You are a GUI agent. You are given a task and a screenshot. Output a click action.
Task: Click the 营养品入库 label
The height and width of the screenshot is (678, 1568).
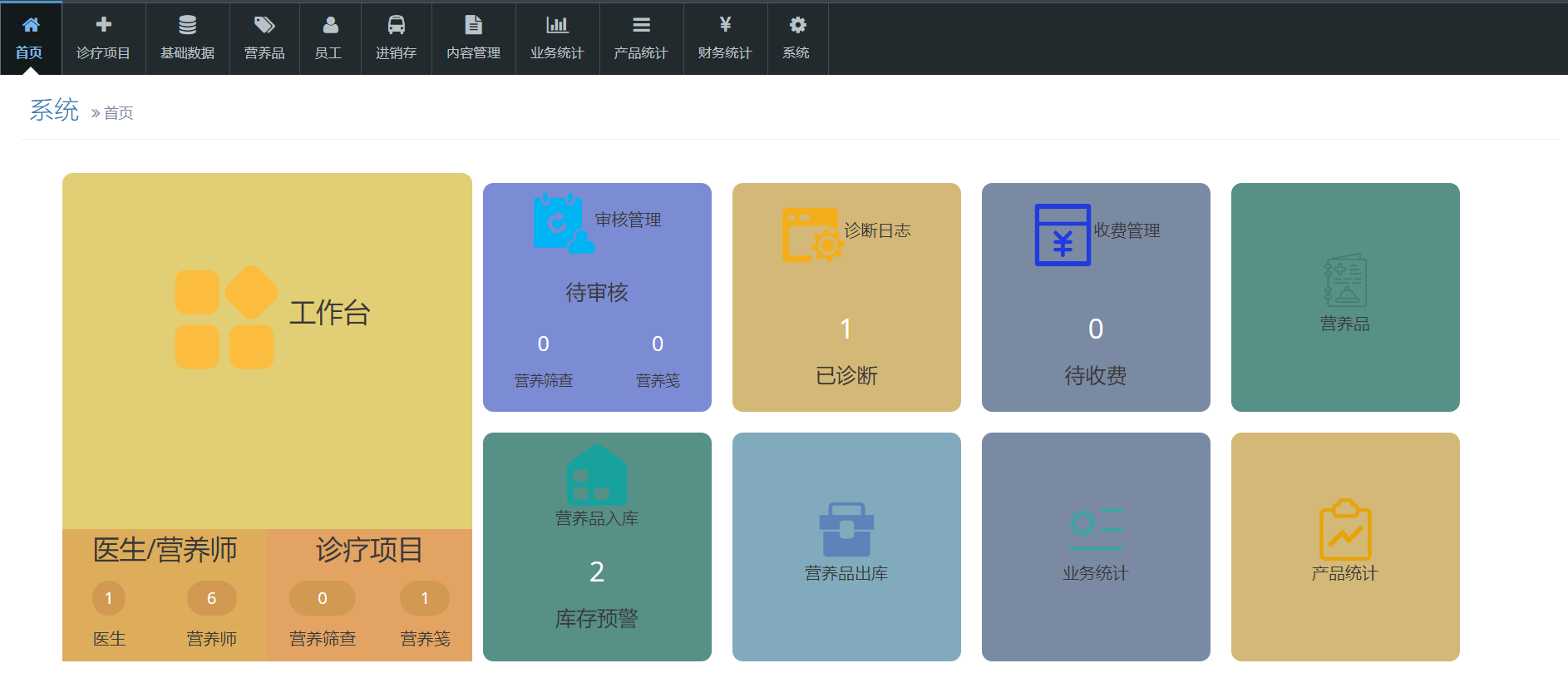[597, 518]
